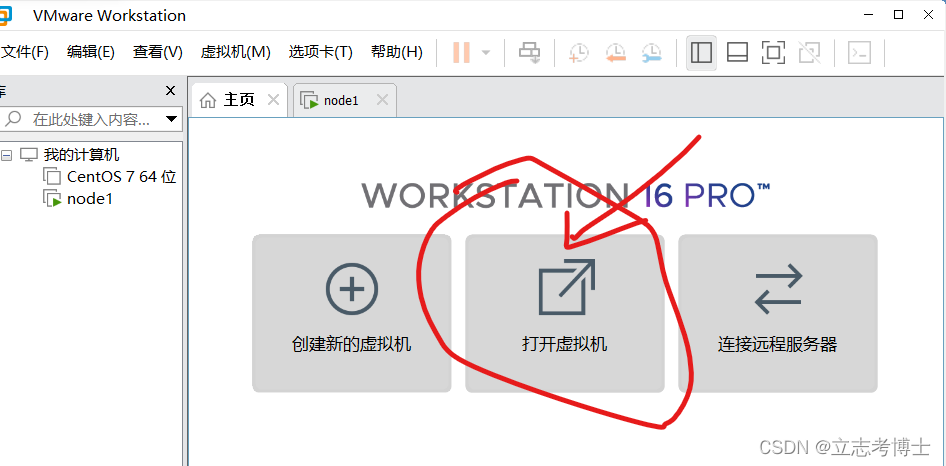Open the 帮助(H) menu

396,52
